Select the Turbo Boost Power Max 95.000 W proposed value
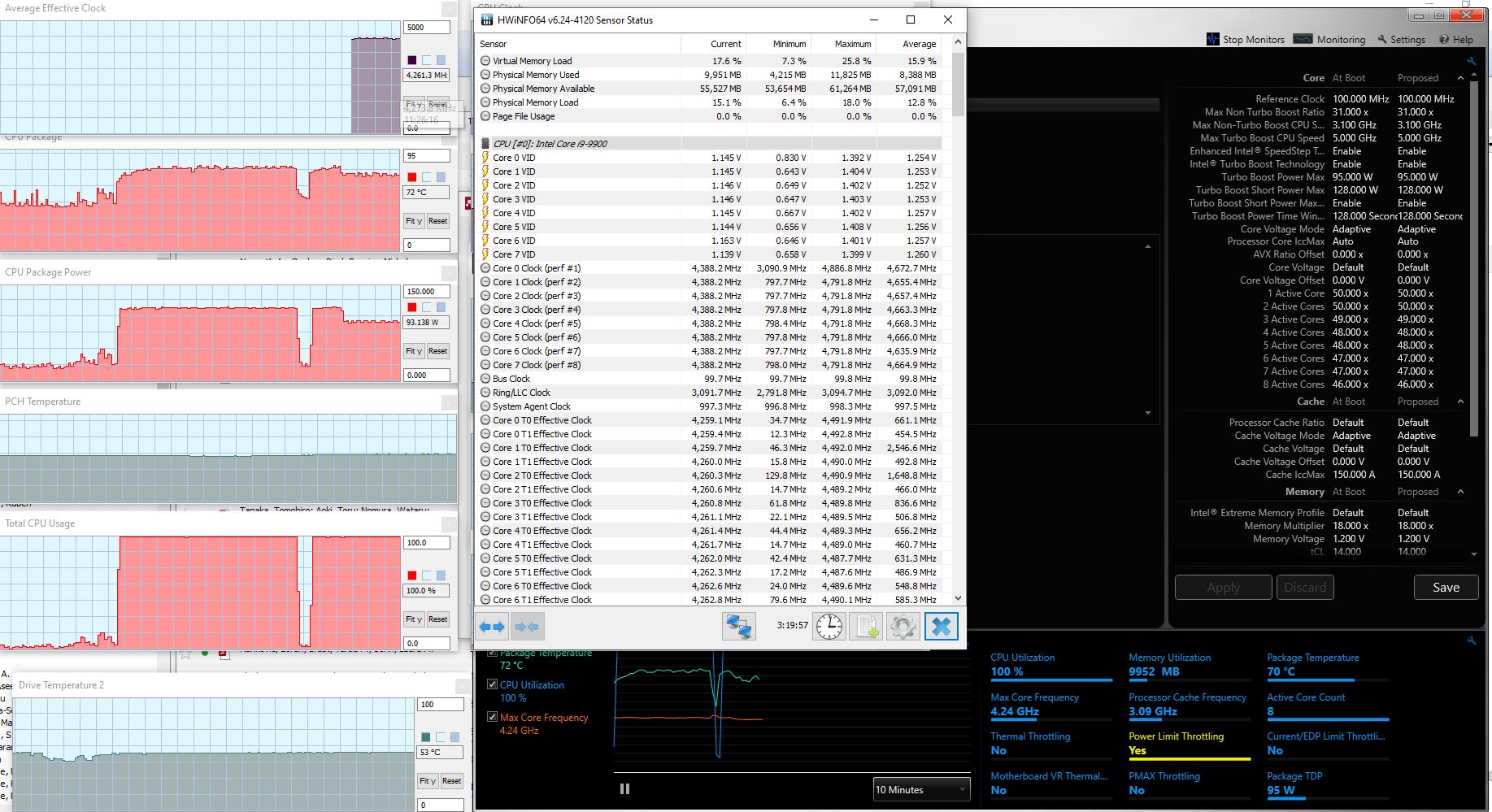Viewport: 1492px width, 812px height. 1417,176
